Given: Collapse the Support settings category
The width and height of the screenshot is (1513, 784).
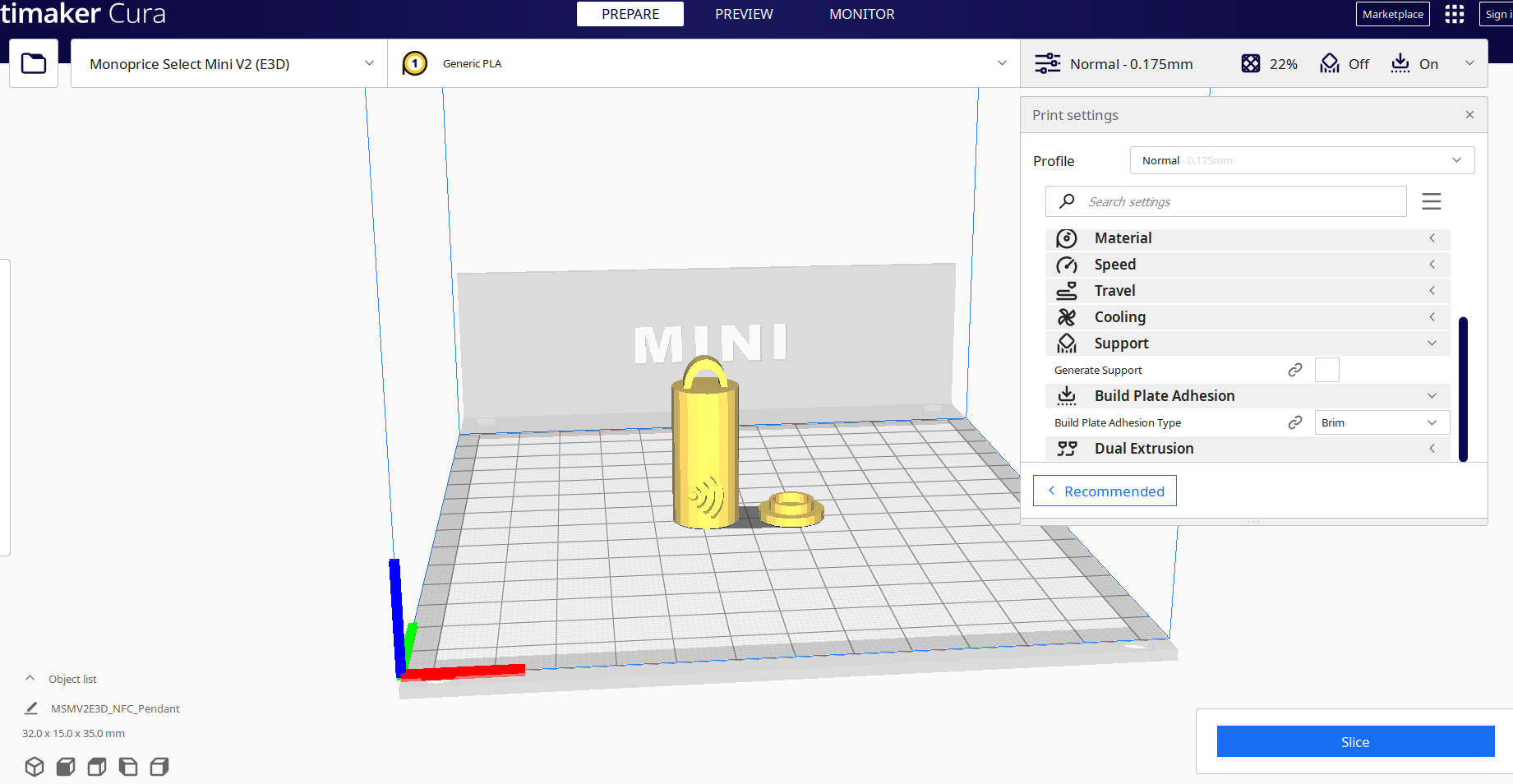Looking at the screenshot, I should tap(1248, 344).
